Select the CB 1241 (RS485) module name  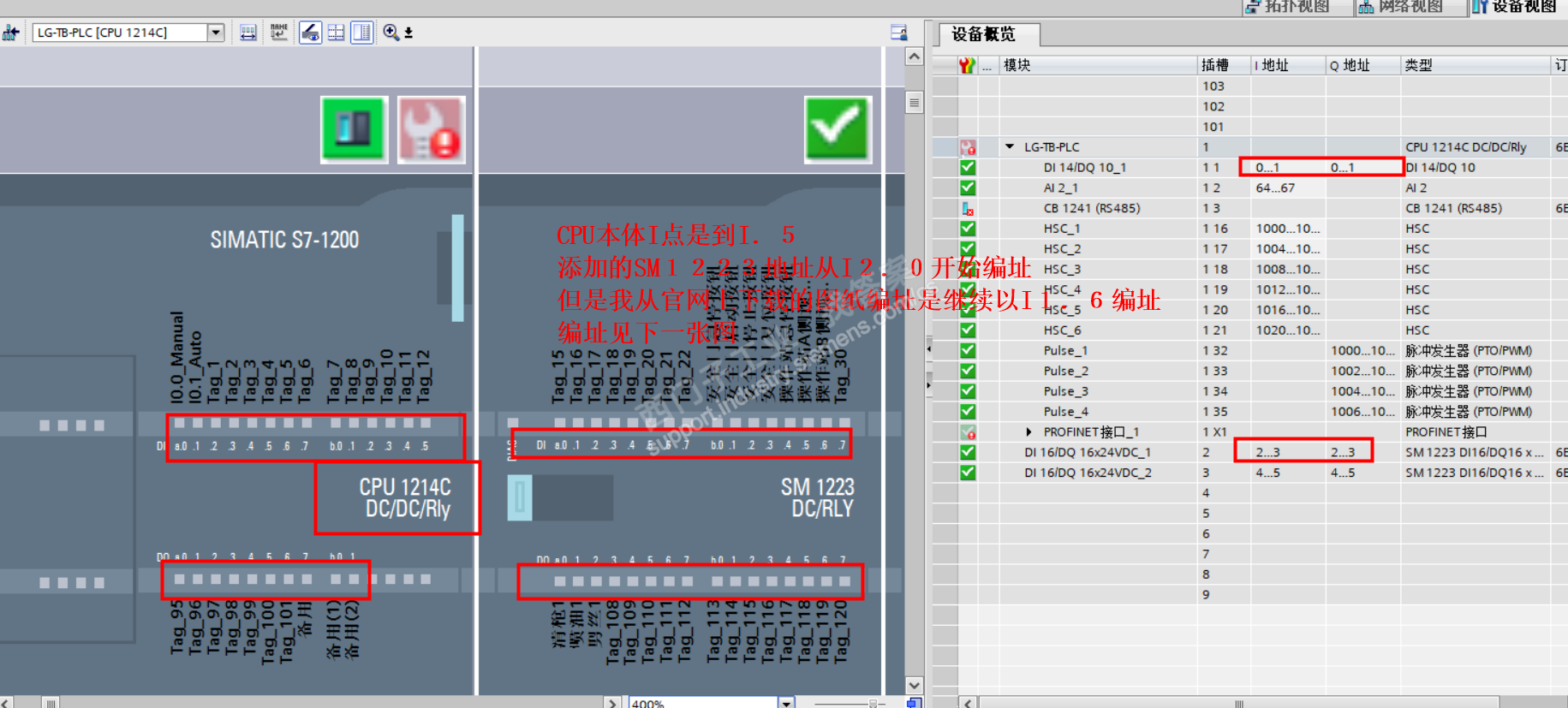click(x=1092, y=208)
